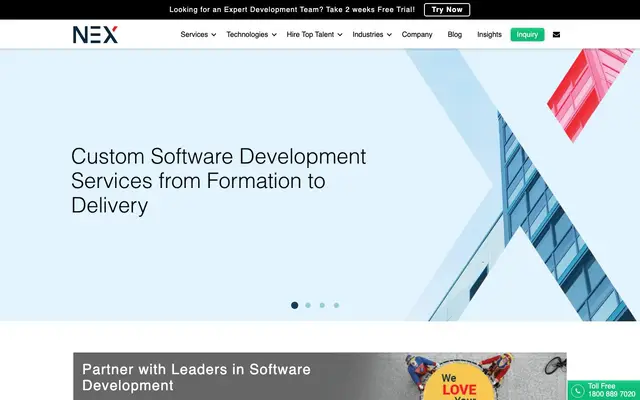Click the toll free phone icon

pyautogui.click(x=577, y=391)
